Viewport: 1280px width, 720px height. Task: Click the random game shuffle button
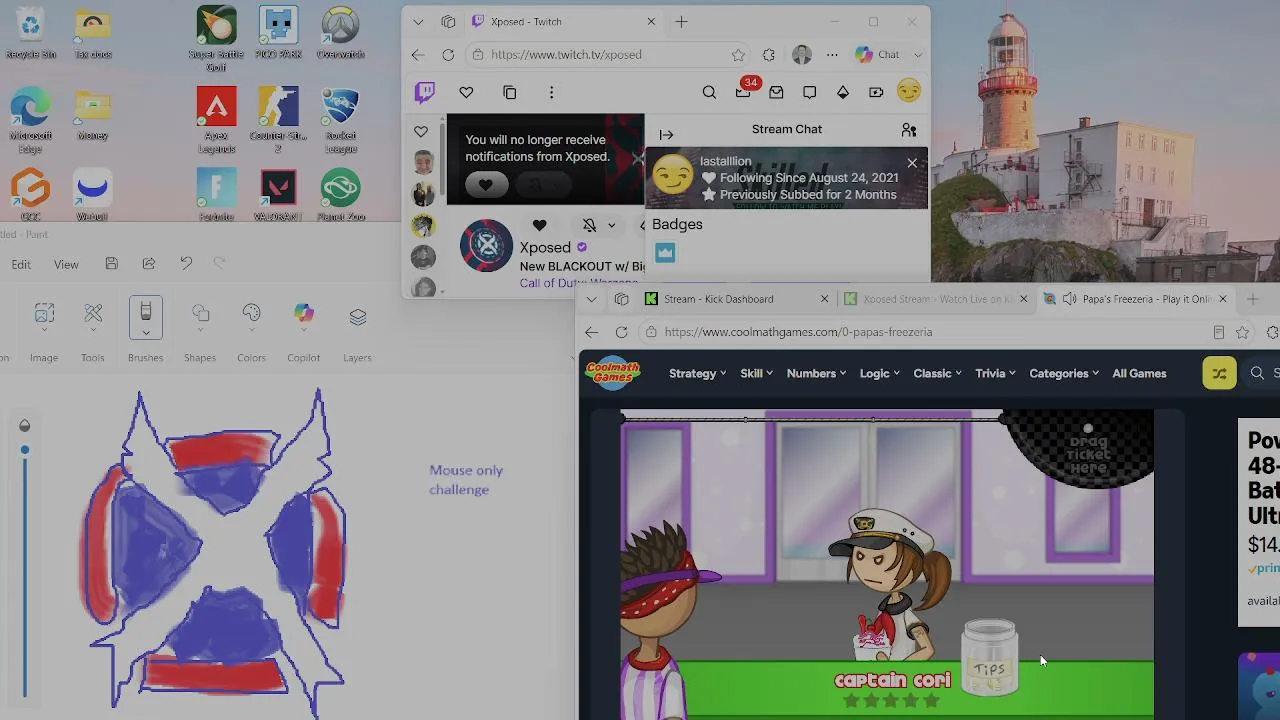point(1219,374)
